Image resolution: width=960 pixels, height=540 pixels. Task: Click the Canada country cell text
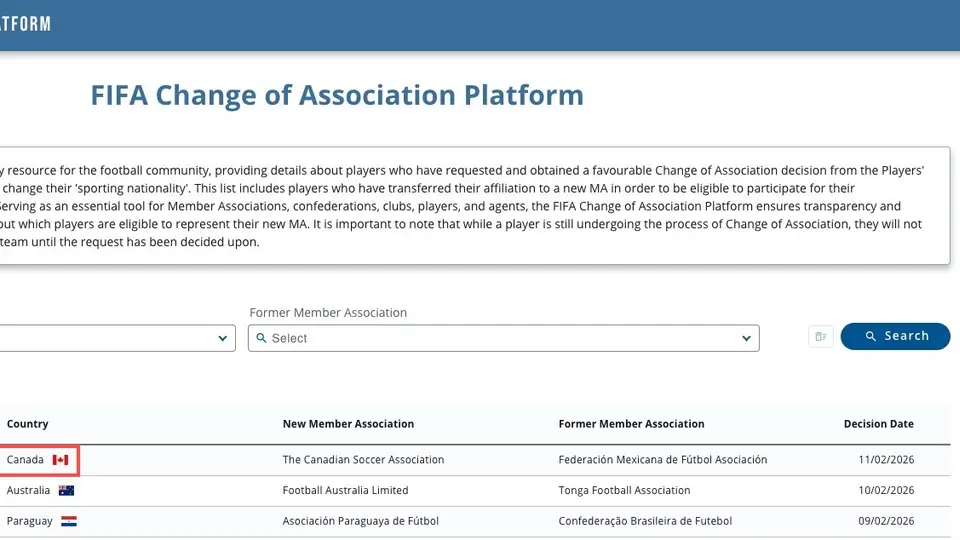click(x=25, y=460)
